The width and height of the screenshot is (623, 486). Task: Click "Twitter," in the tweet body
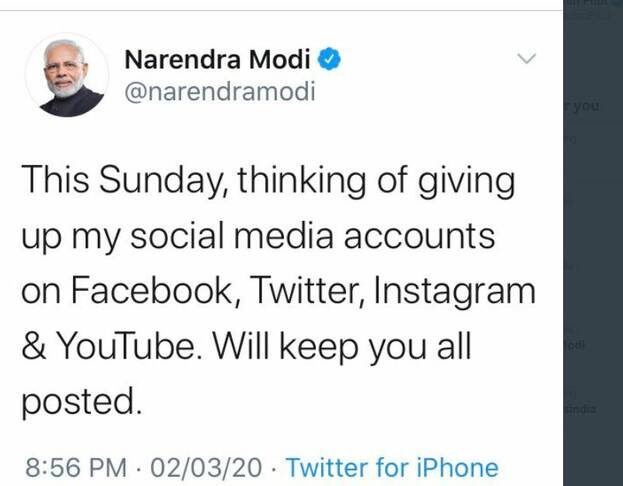click(298, 293)
